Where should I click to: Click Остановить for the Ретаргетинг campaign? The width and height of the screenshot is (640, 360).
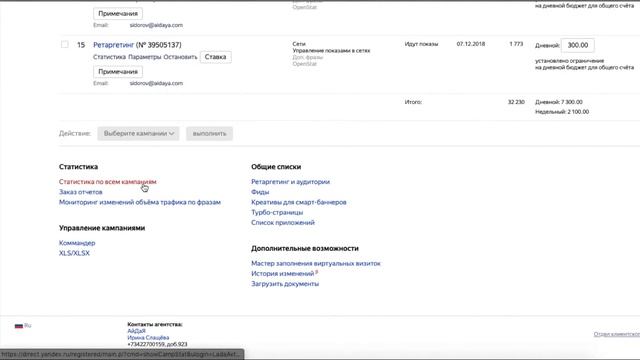180,57
